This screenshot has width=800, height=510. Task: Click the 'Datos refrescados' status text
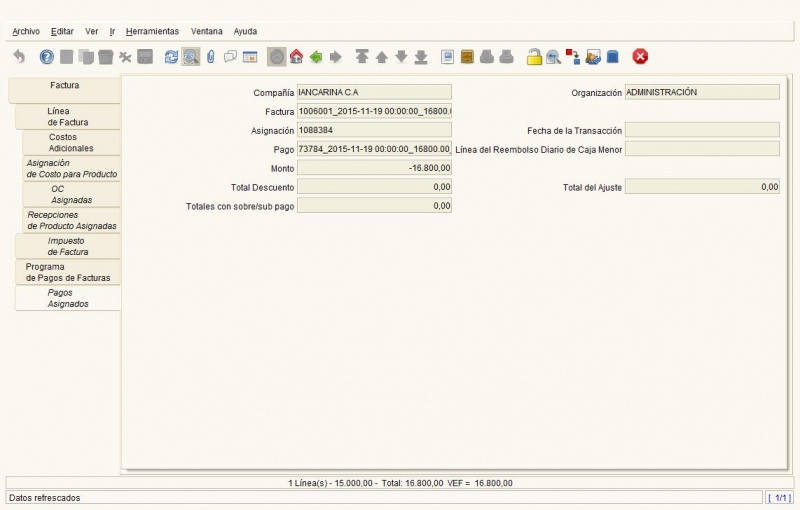click(x=44, y=498)
